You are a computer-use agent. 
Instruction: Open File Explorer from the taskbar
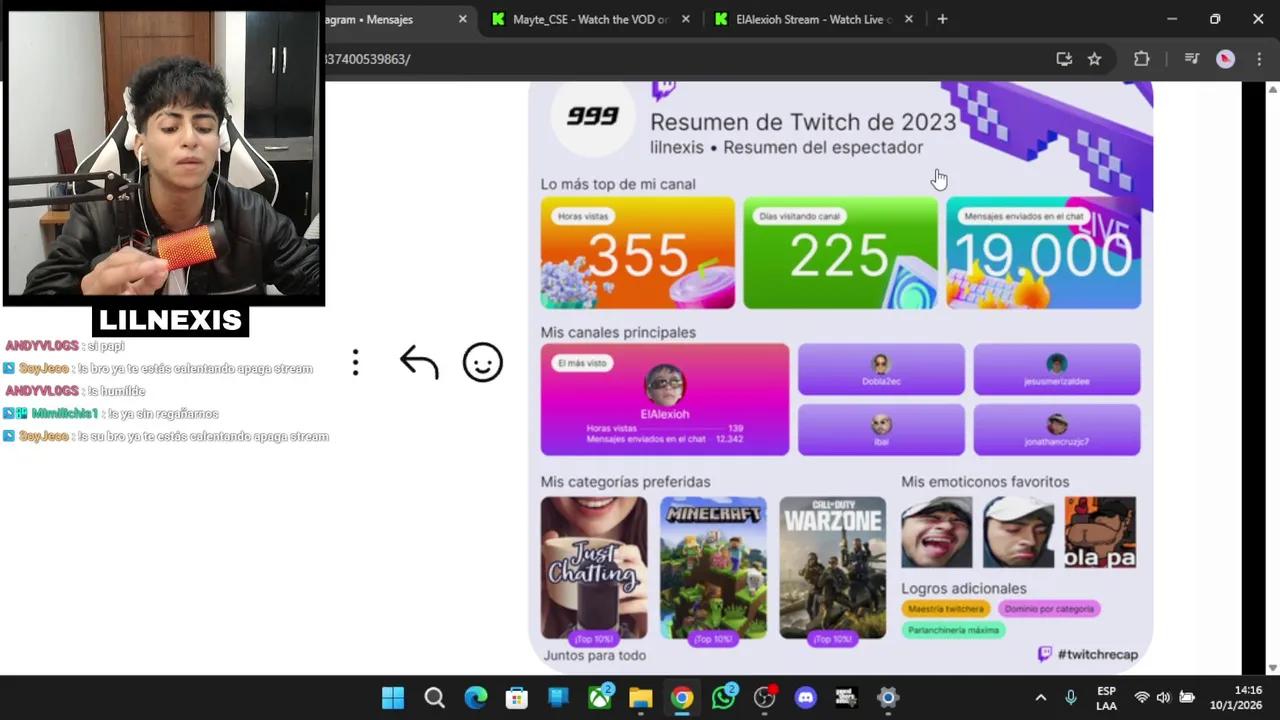tap(640, 698)
